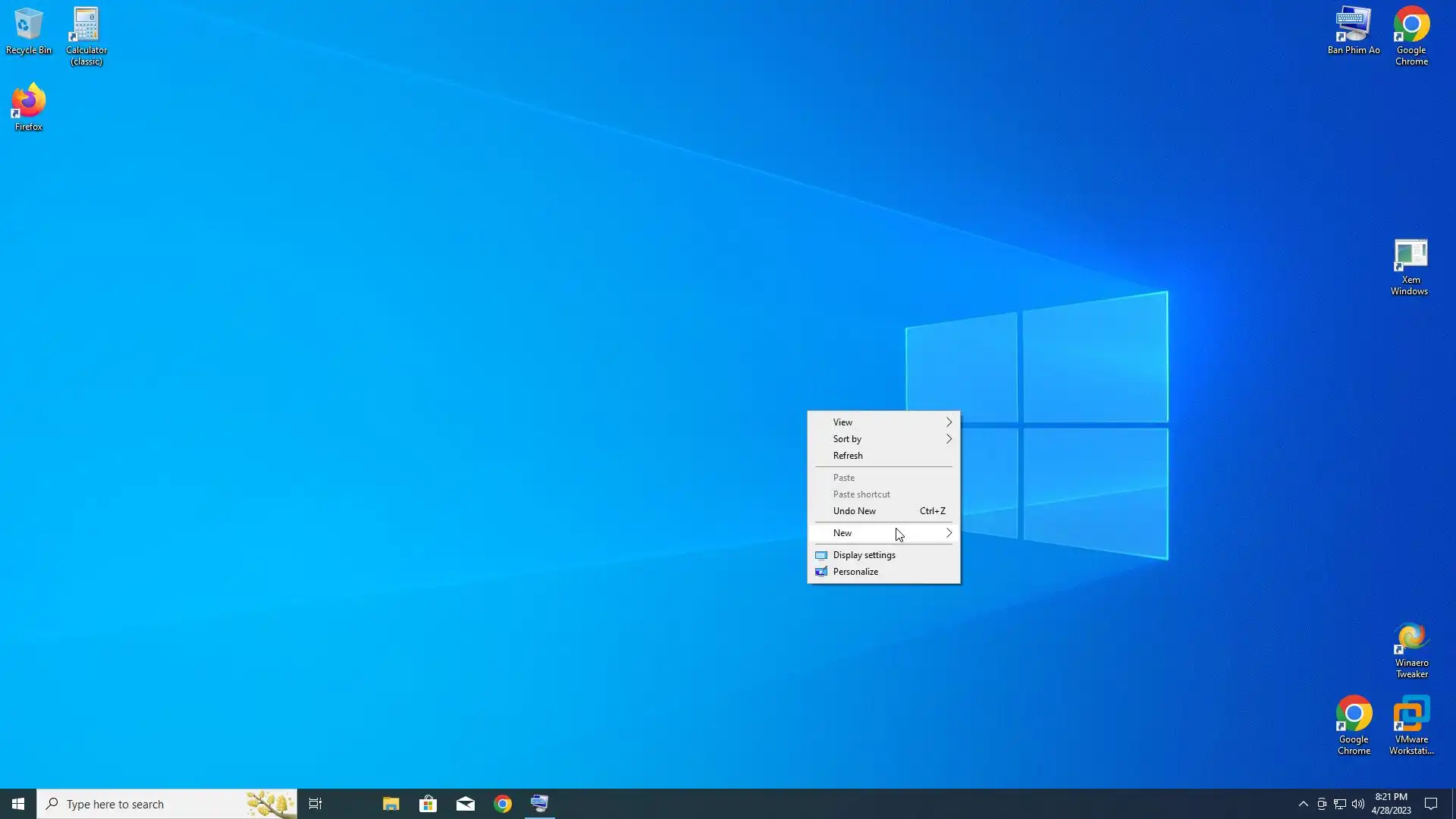Viewport: 1456px width, 819px height.
Task: Open File Explorer from the taskbar
Action: (391, 804)
